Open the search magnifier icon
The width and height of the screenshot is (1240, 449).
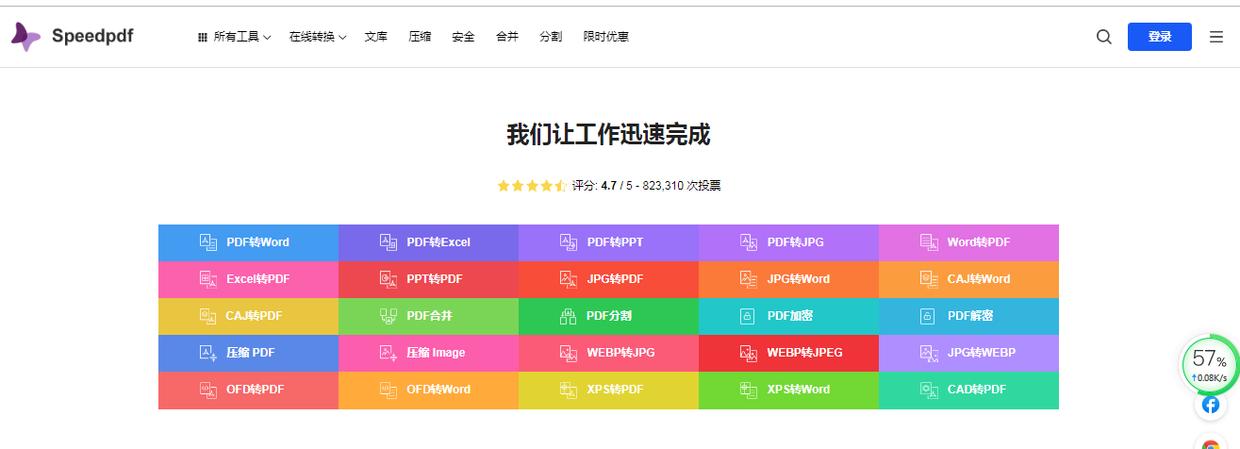[1104, 37]
